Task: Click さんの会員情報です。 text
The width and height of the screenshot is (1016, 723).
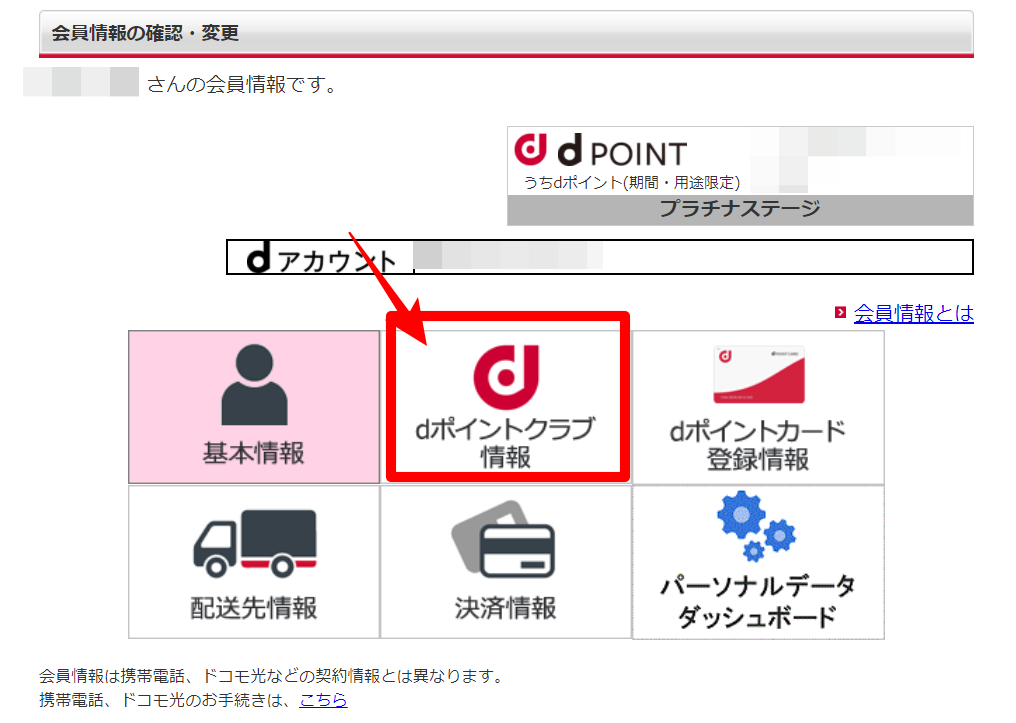Action: click(x=243, y=84)
